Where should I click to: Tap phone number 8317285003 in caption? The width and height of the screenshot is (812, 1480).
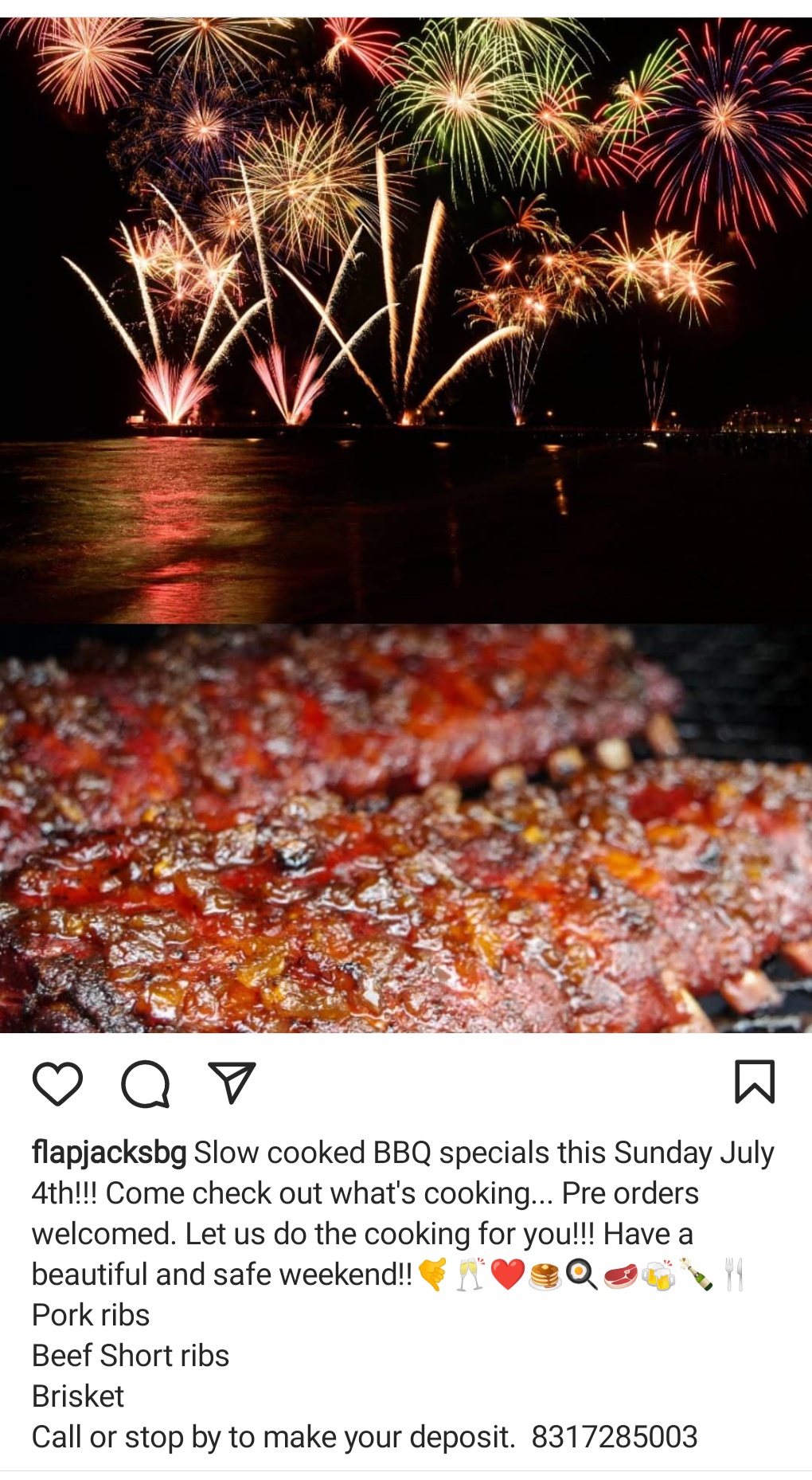[x=615, y=1437]
